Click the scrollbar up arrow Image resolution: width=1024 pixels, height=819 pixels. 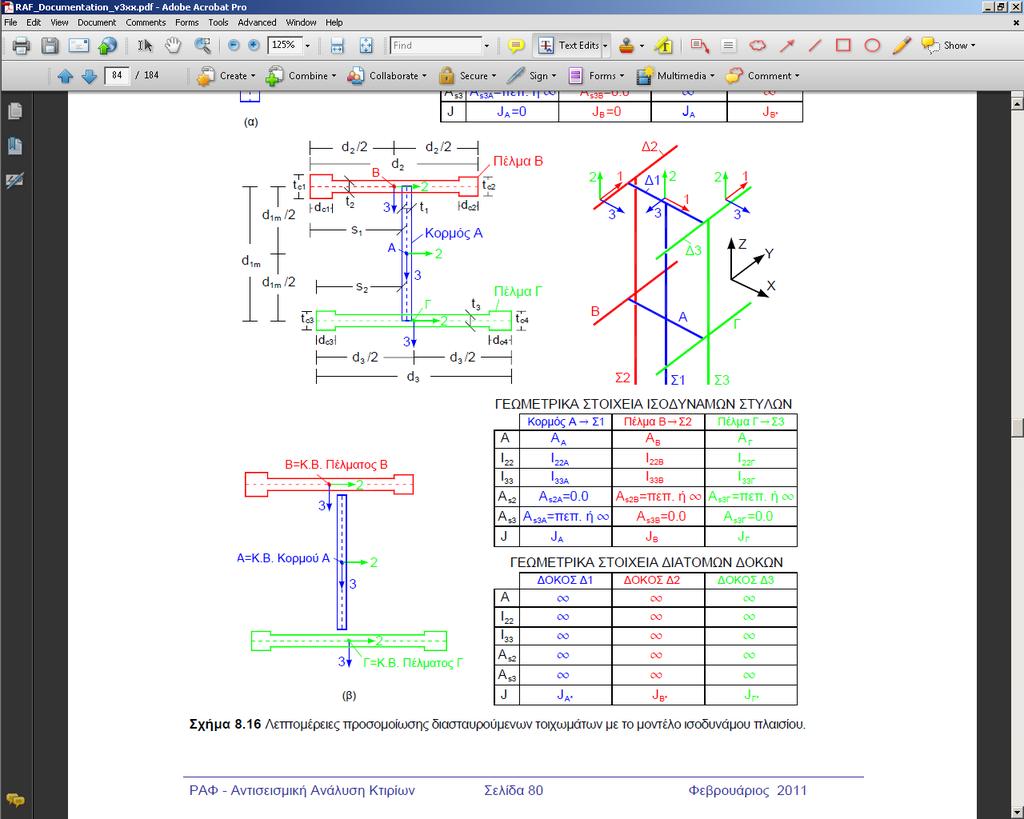tap(1017, 103)
